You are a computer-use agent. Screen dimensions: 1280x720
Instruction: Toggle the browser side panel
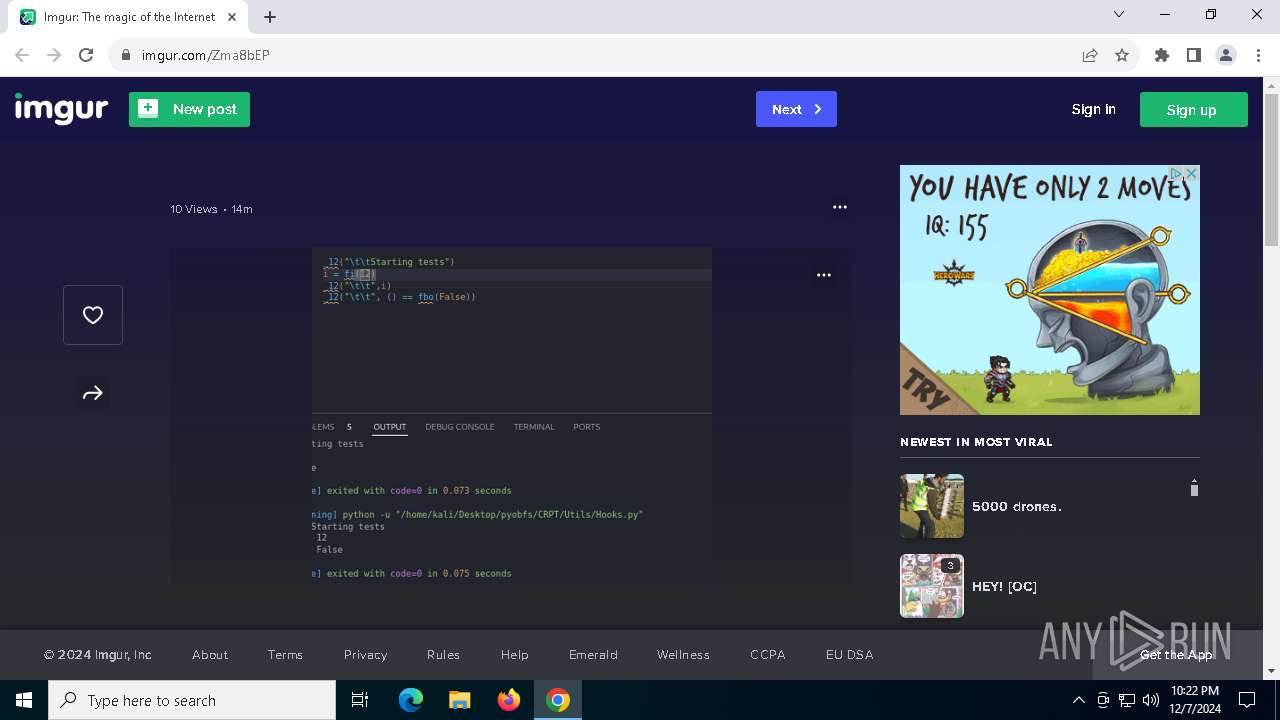[1194, 55]
